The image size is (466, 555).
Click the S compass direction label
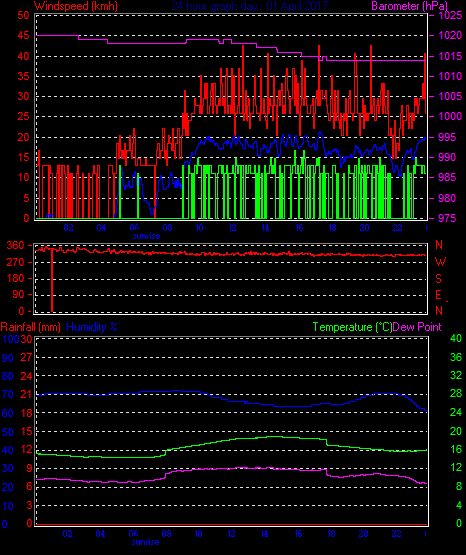pos(438,279)
